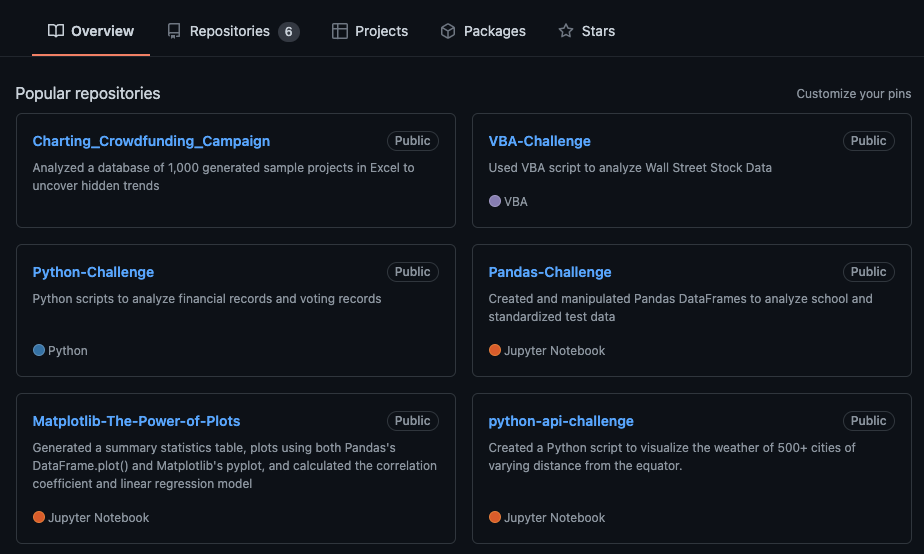Click the Repositories tab icon
Viewport: 924px width, 554px height.
[x=174, y=31]
